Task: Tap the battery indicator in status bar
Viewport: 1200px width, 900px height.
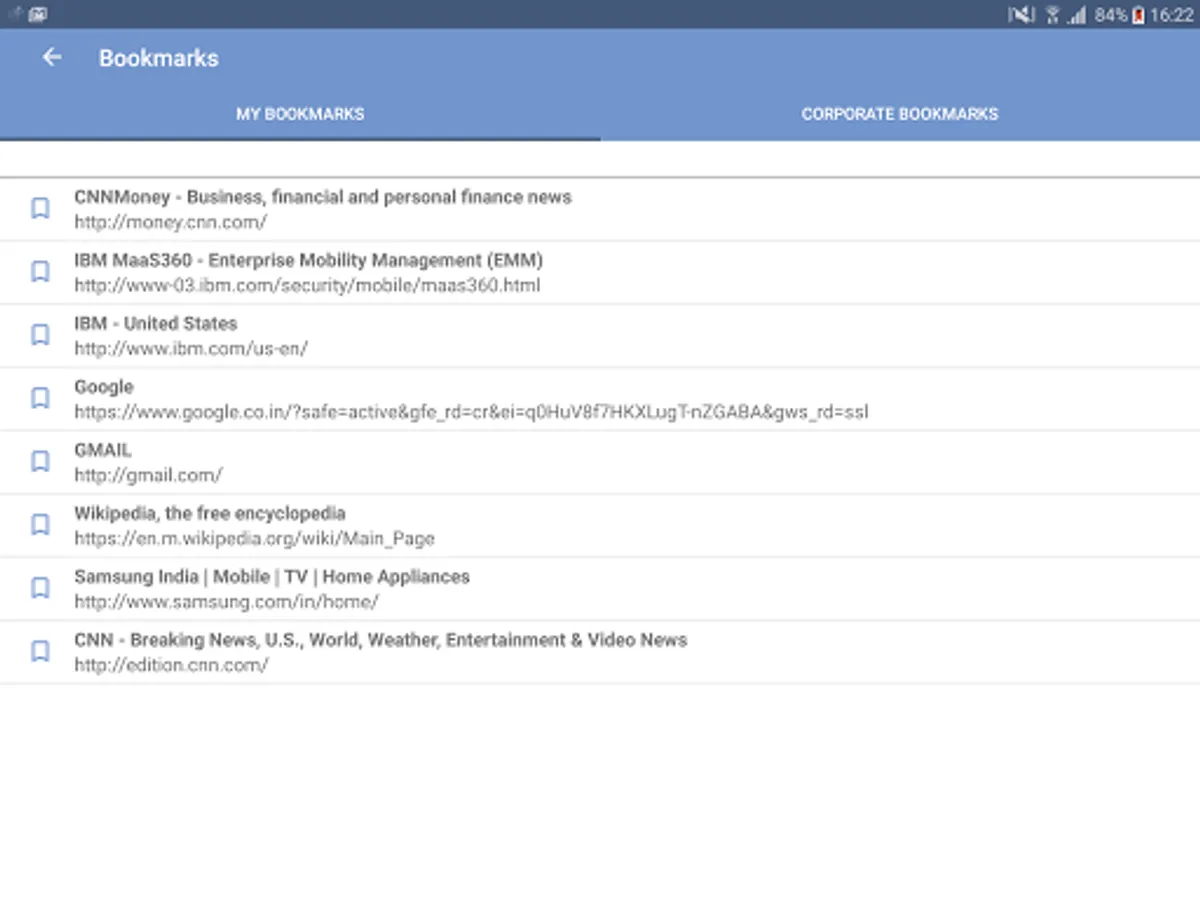Action: tap(1138, 15)
